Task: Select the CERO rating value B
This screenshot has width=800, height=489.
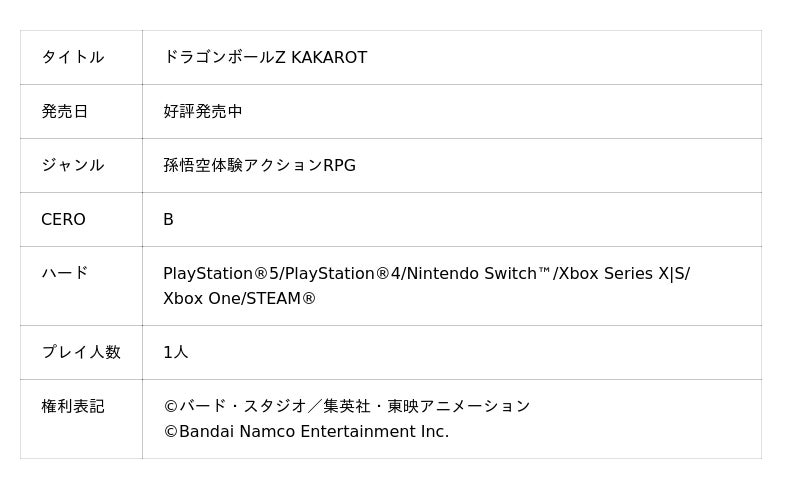Action: click(x=168, y=220)
